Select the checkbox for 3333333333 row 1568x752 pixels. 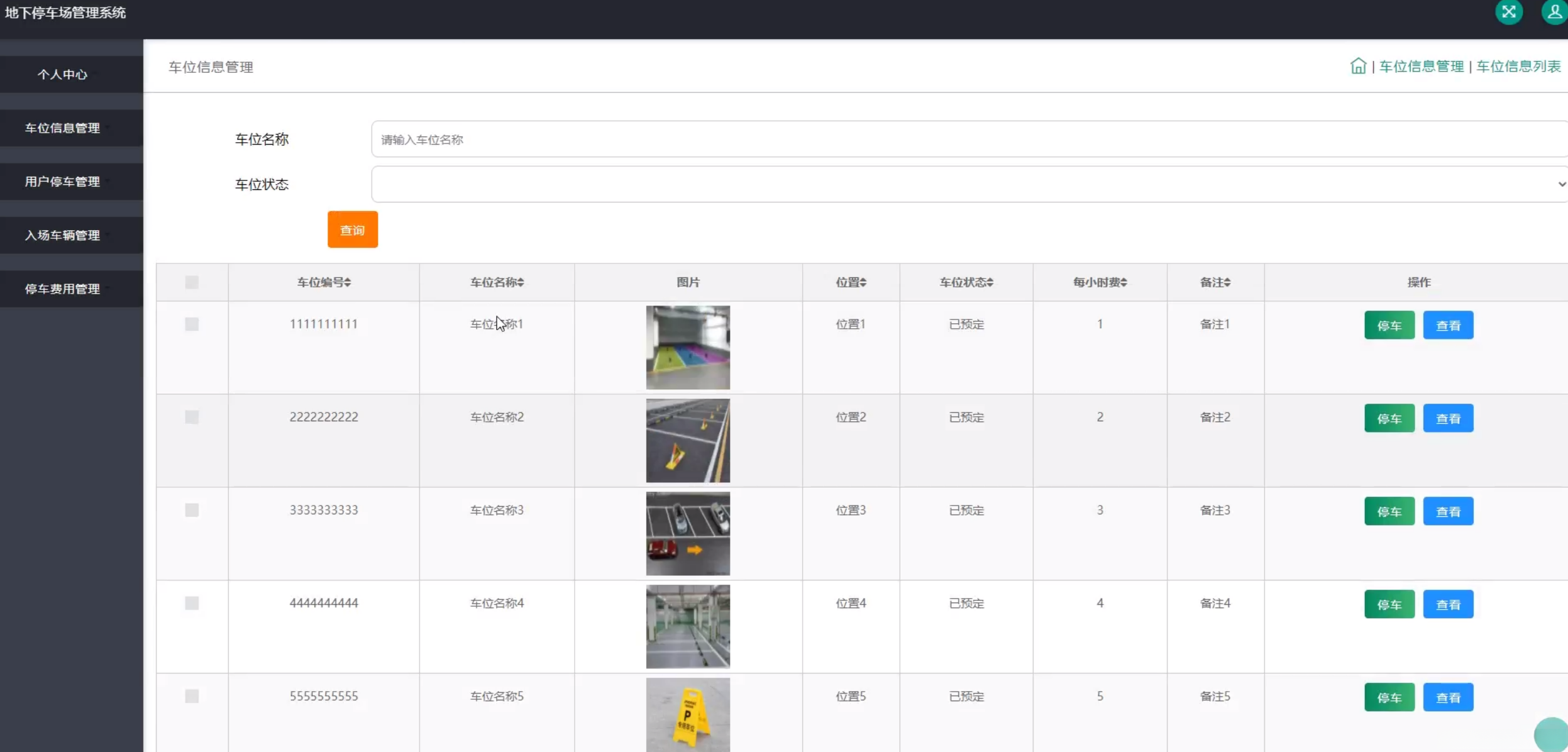[x=192, y=510]
